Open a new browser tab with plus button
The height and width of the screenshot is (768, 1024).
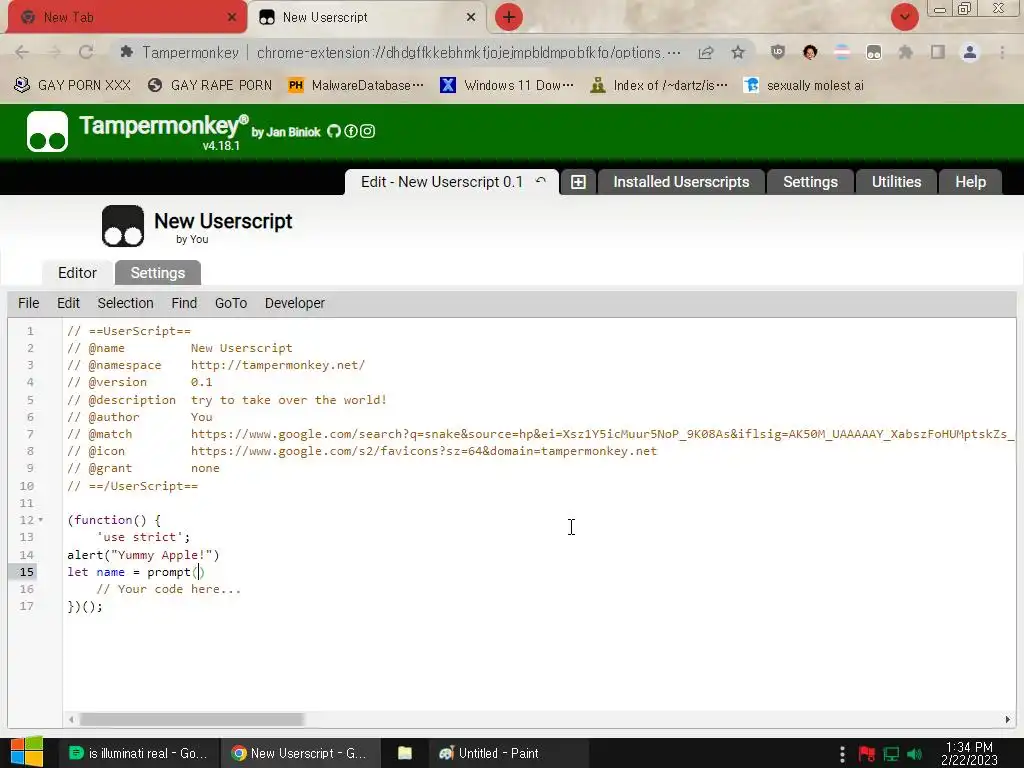pyautogui.click(x=509, y=17)
